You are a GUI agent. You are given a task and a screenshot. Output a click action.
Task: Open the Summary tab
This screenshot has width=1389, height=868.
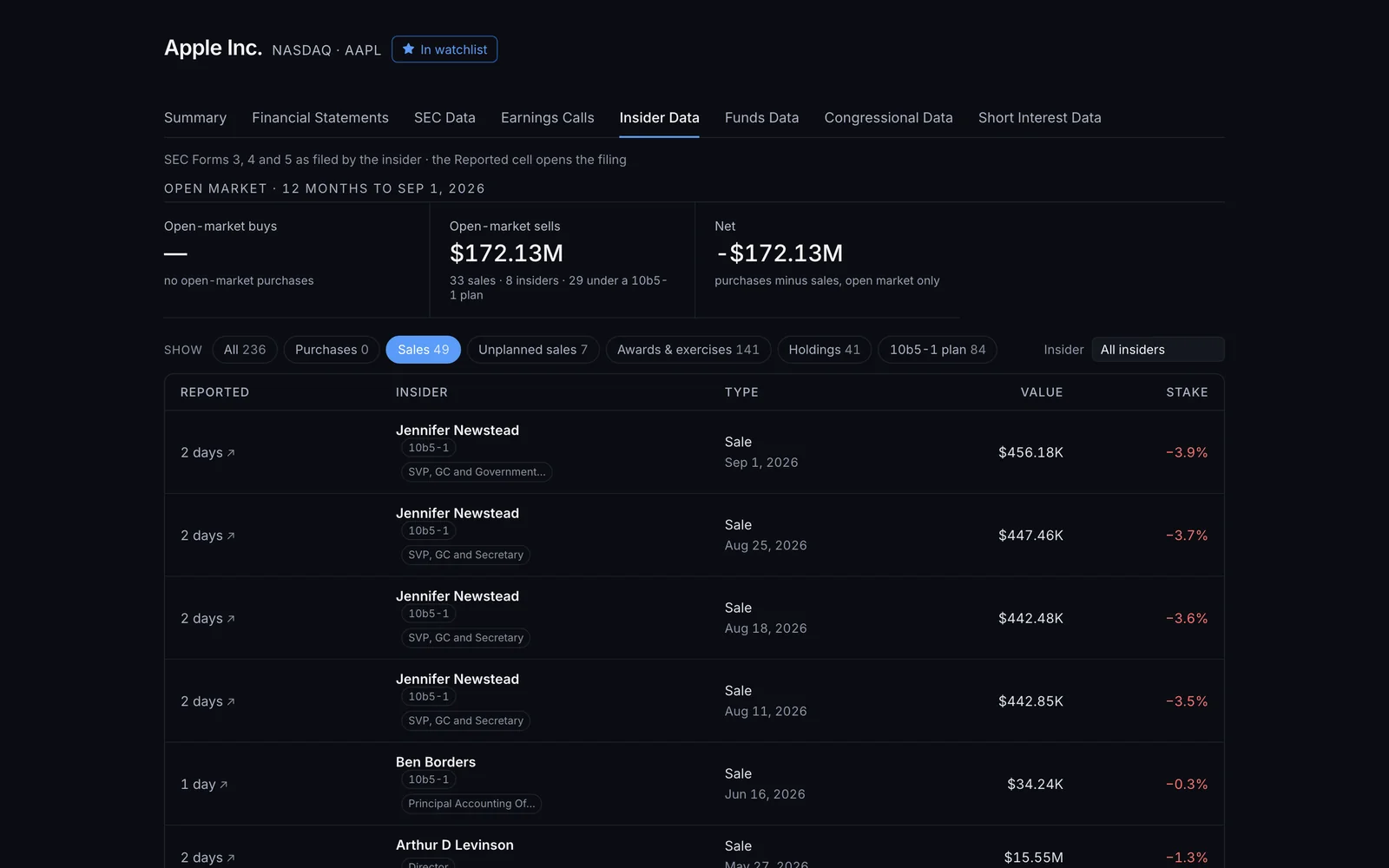(195, 118)
